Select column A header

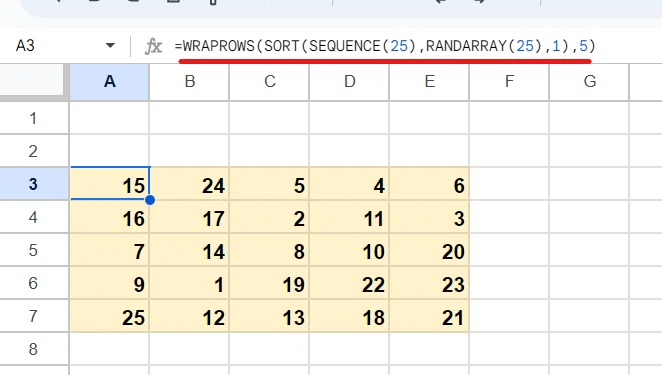[x=109, y=82]
